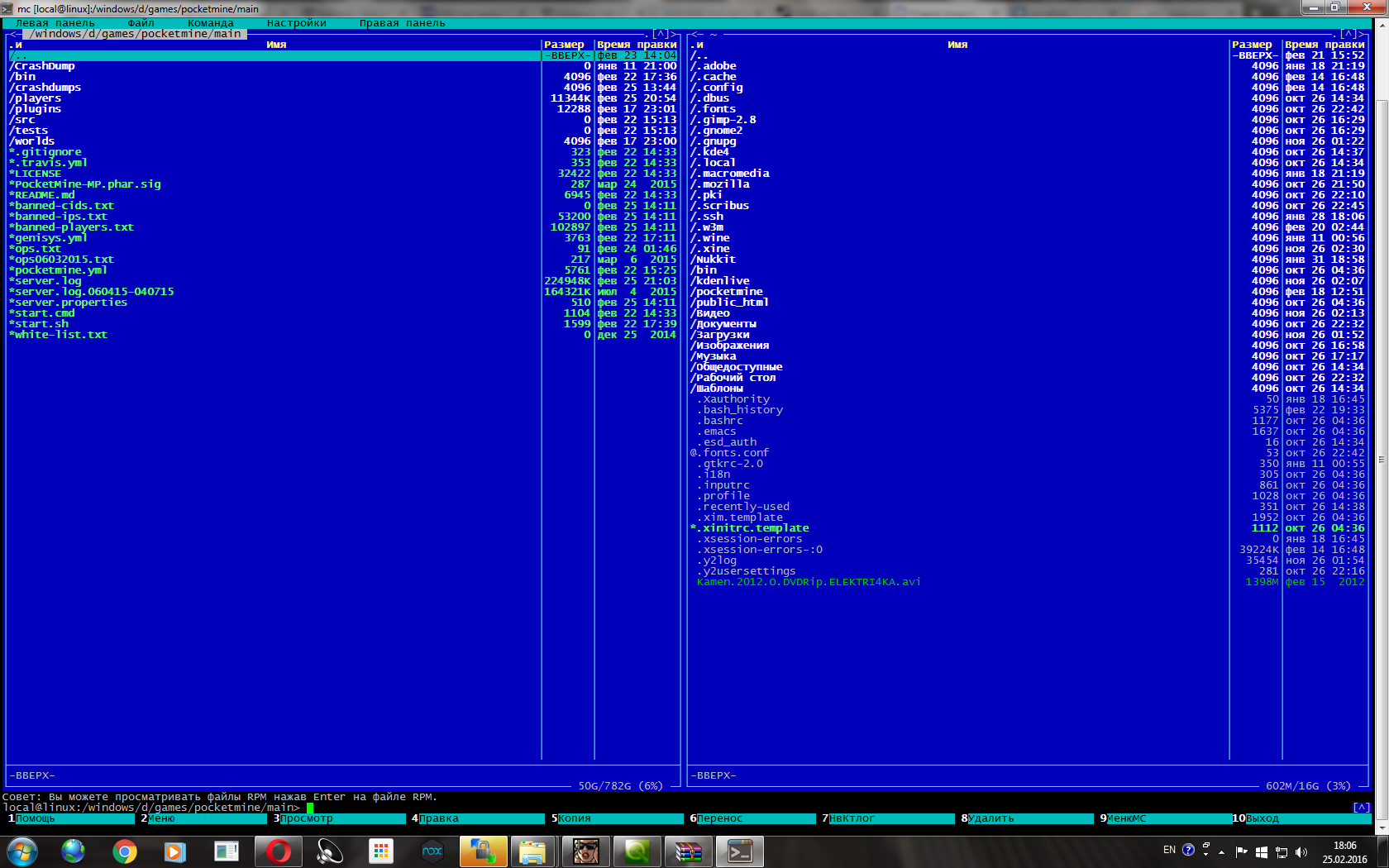
Task: Click the F3 Просмотр button
Action: pyautogui.click(x=341, y=818)
